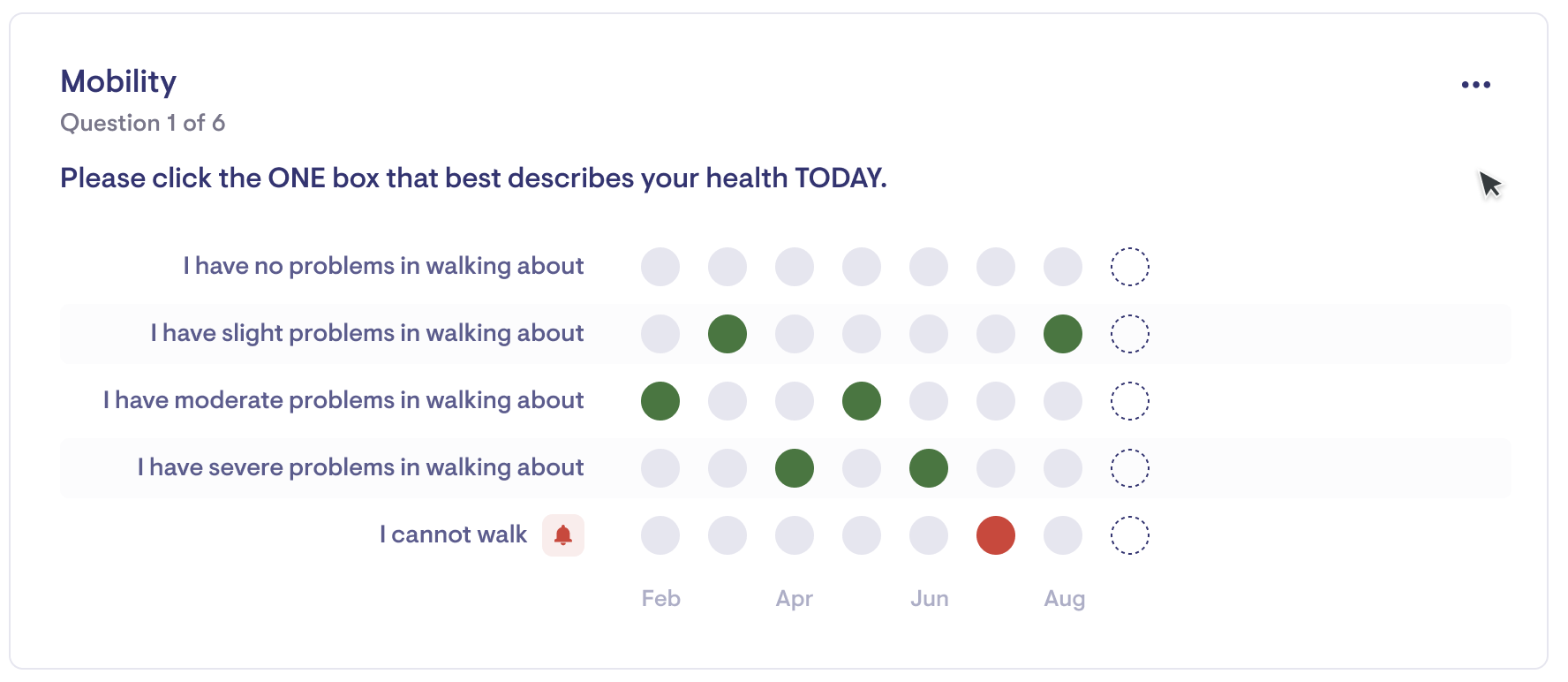Click green dot in Jun severe problems row
This screenshot has height=682, width=1568.
(929, 468)
